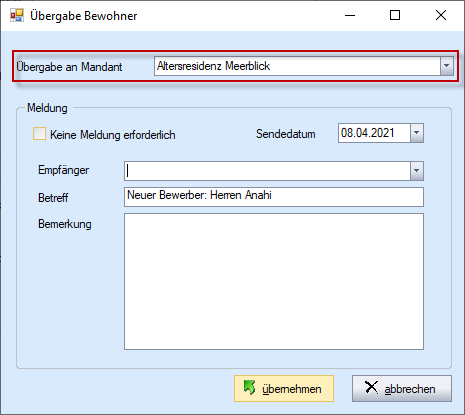Image resolution: width=465 pixels, height=415 pixels.
Task: Minimize the Übergabe Bewohner window
Action: coord(350,15)
